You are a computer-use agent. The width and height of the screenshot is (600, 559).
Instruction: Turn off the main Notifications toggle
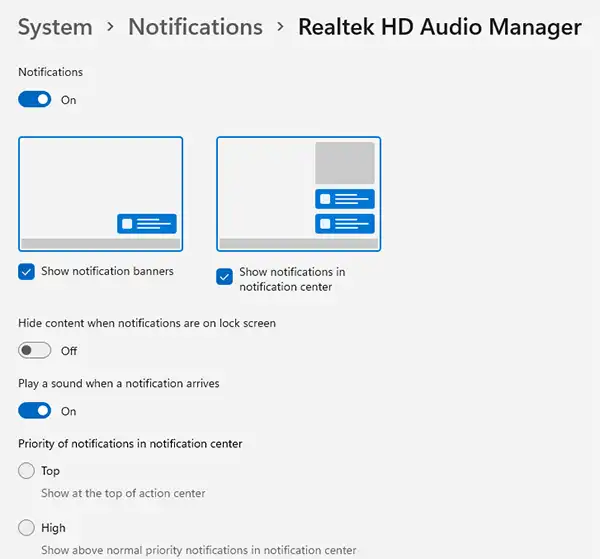click(35, 100)
